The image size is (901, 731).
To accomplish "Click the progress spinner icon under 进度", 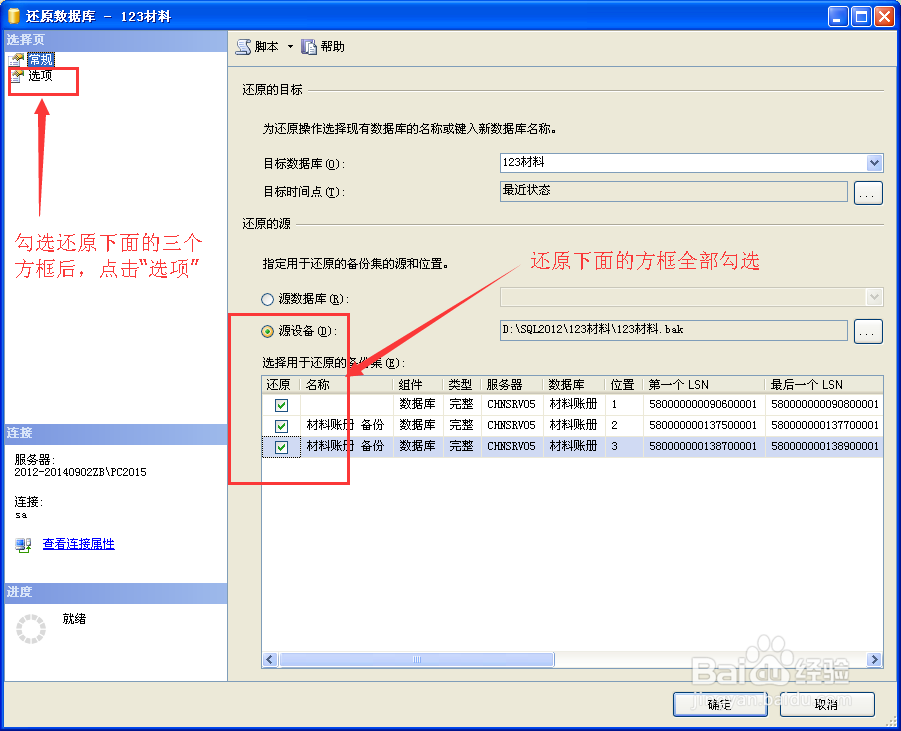I will (x=31, y=628).
